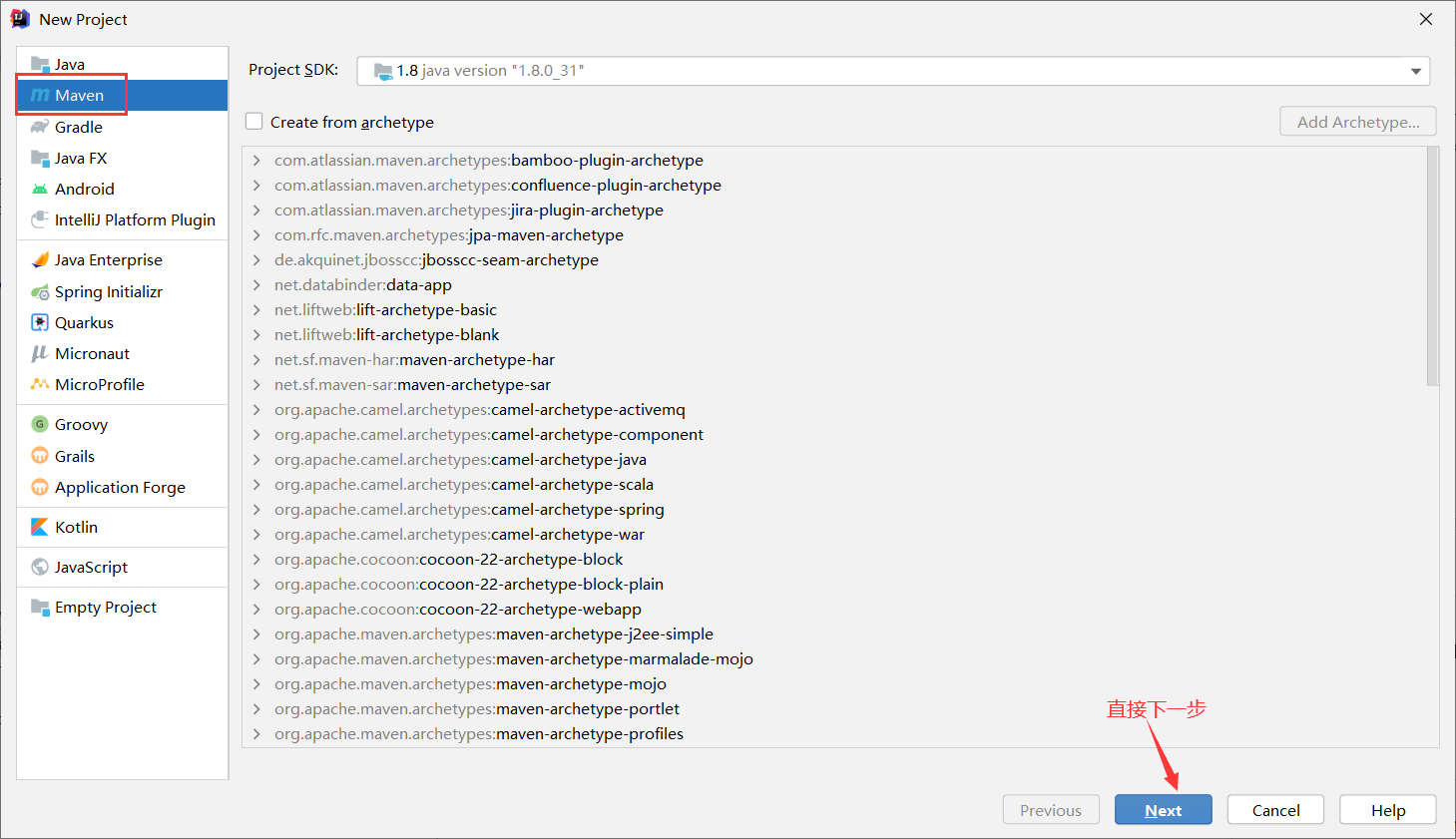This screenshot has width=1456, height=839.
Task: Click the SDK folder icon in combo box
Action: [383, 71]
